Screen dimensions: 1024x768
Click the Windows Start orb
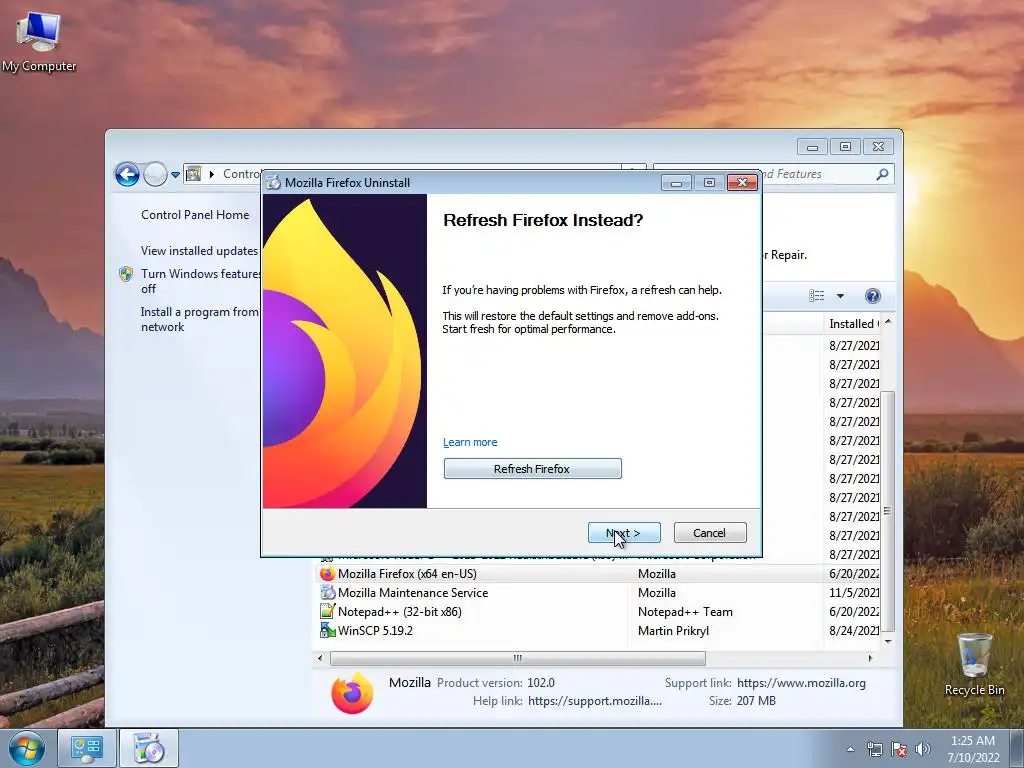point(26,748)
